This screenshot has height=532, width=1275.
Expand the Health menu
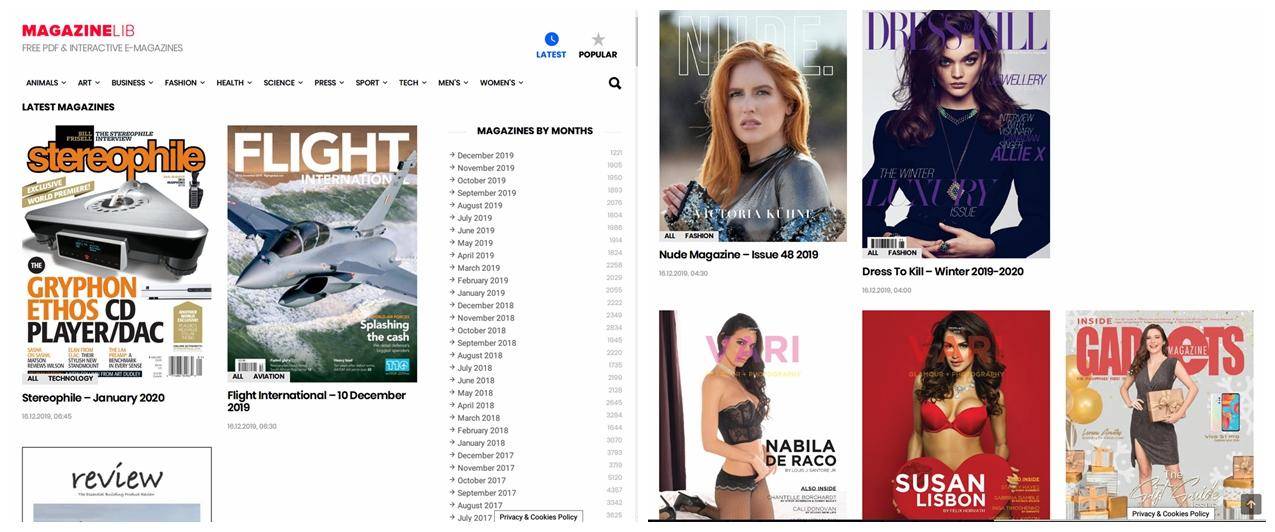click(234, 83)
